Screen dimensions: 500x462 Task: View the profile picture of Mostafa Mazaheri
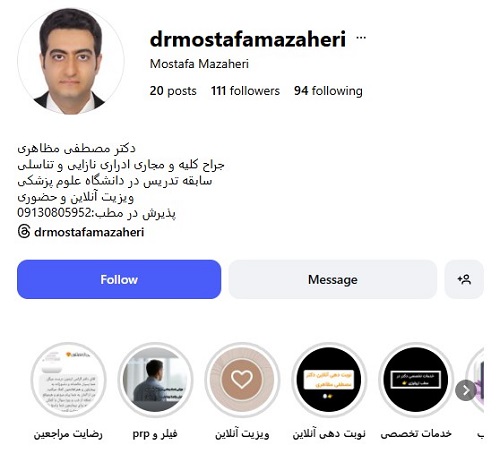point(71,61)
